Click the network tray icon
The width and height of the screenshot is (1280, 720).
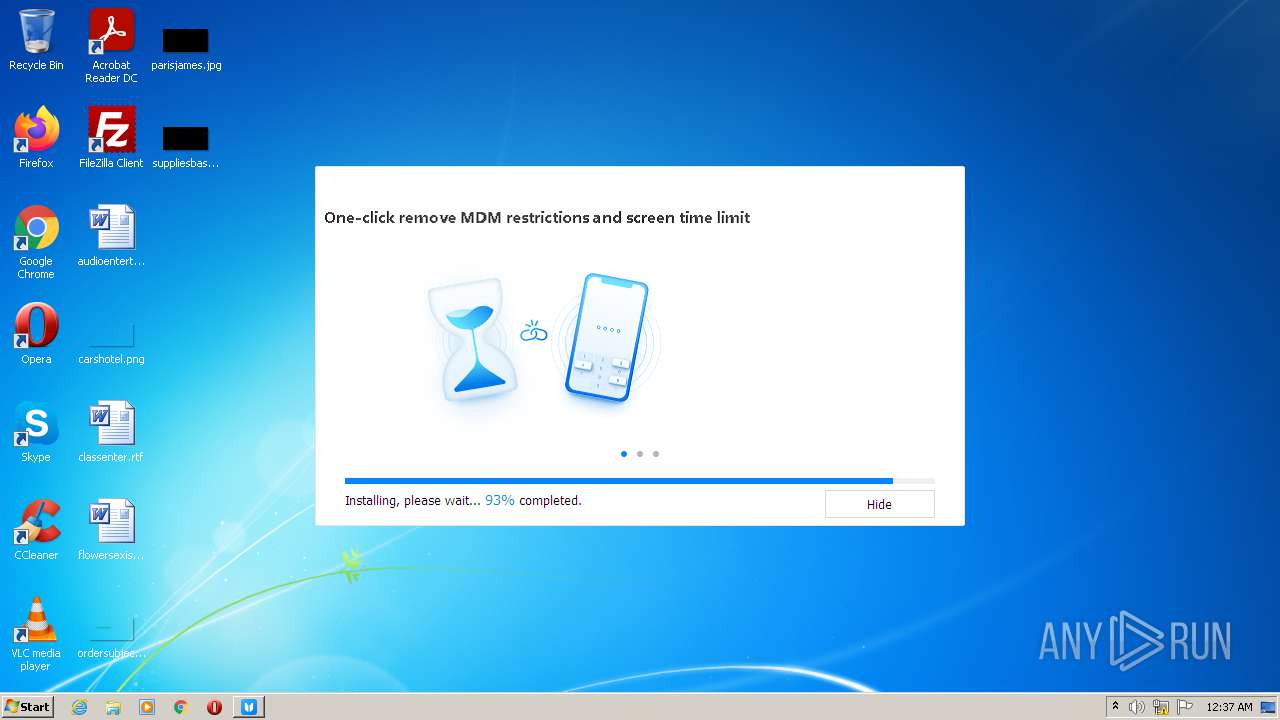point(1161,707)
